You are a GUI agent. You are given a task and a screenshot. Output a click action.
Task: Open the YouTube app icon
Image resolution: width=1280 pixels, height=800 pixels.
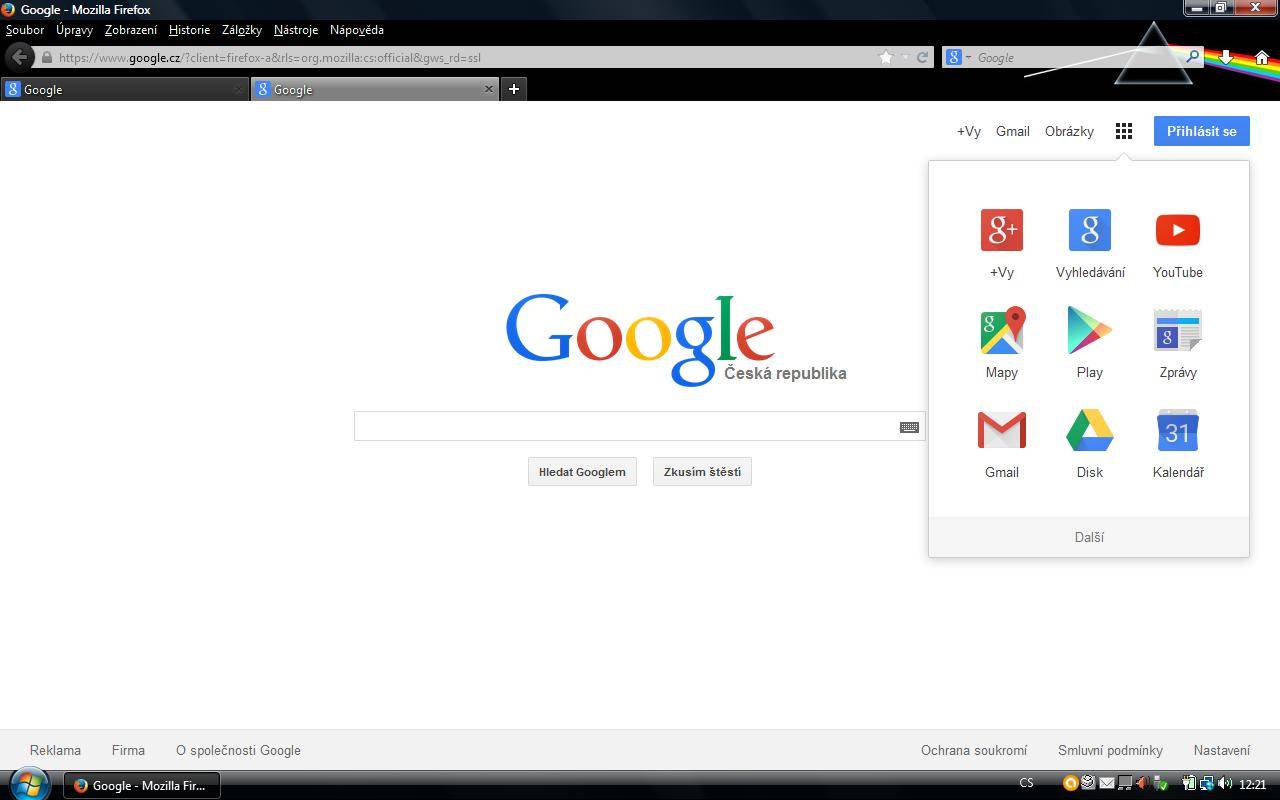[x=1178, y=230]
